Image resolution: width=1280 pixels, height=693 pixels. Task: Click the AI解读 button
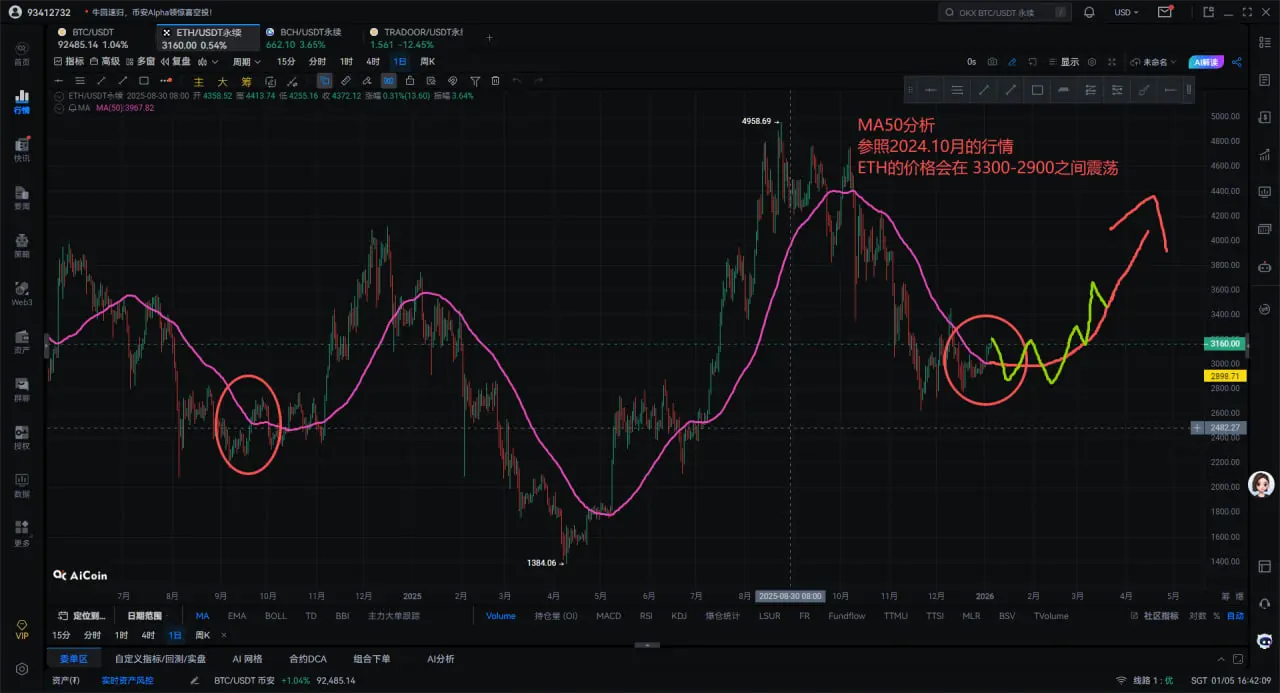pyautogui.click(x=1206, y=61)
